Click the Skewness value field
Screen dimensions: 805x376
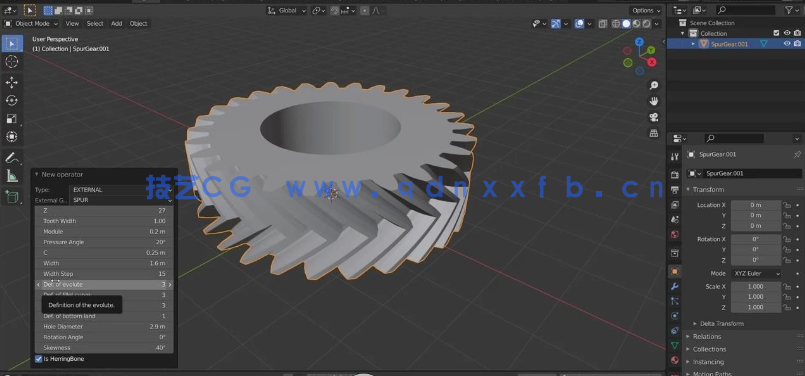[x=104, y=348]
